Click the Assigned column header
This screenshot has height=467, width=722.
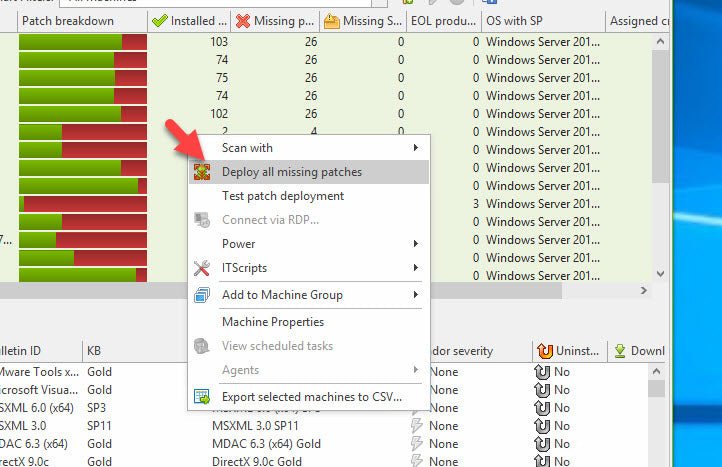[638, 21]
